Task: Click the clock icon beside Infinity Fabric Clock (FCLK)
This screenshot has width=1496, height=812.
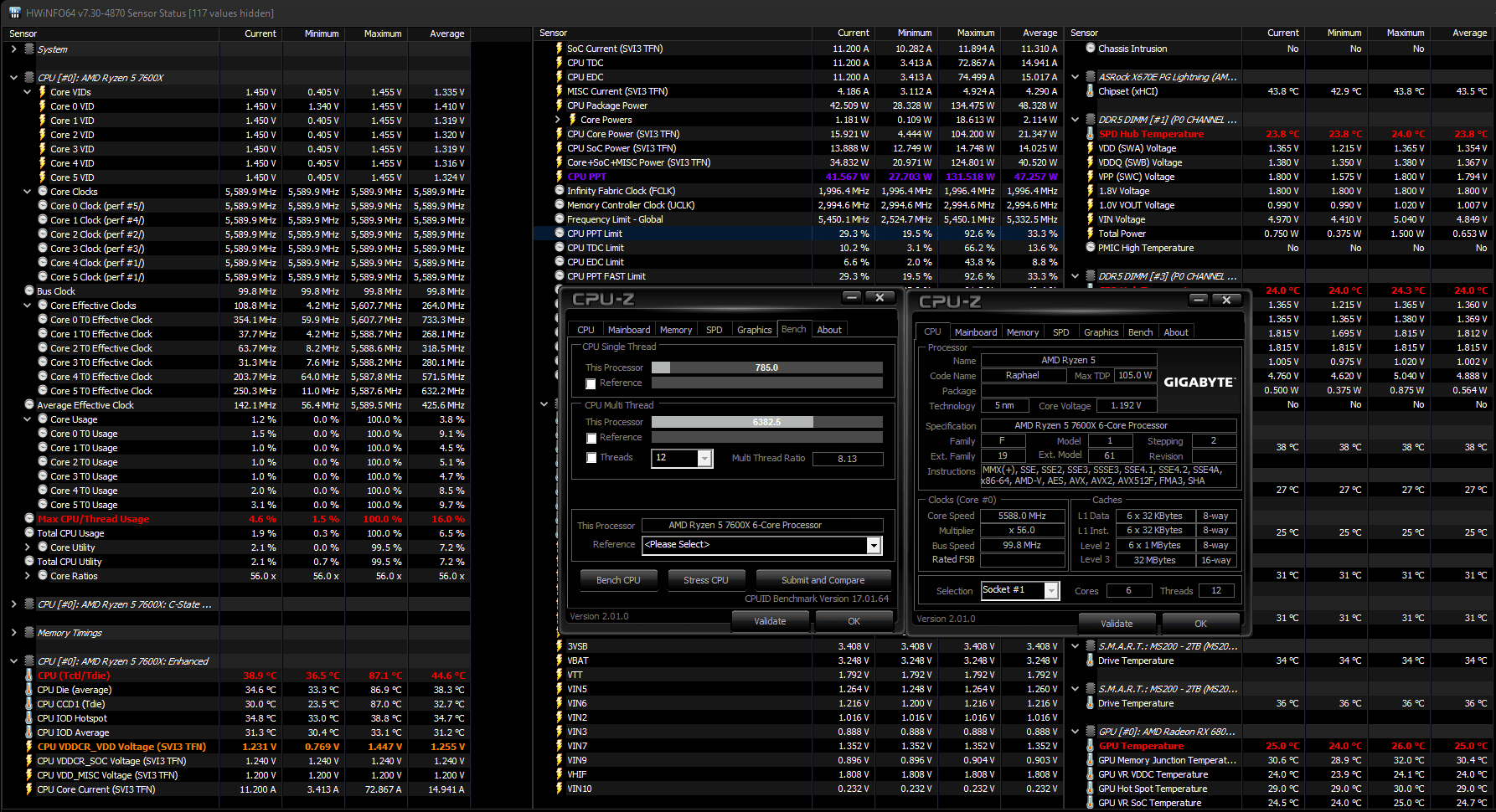Action: [560, 191]
